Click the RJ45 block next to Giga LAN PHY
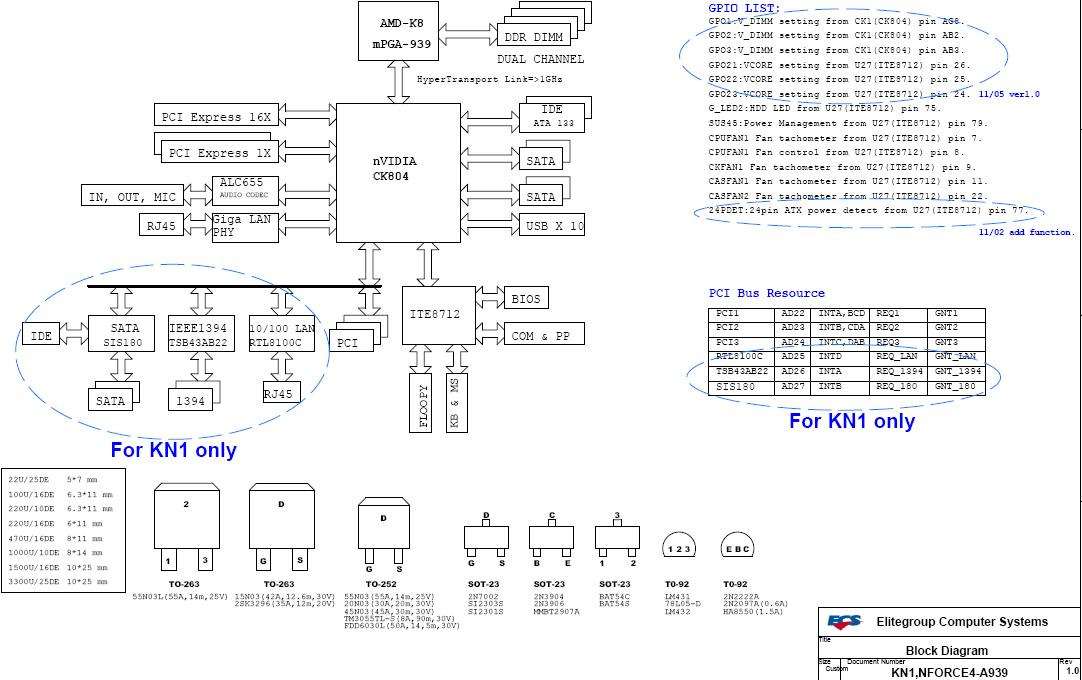Viewport: 1082px width, 680px height. 161,225
